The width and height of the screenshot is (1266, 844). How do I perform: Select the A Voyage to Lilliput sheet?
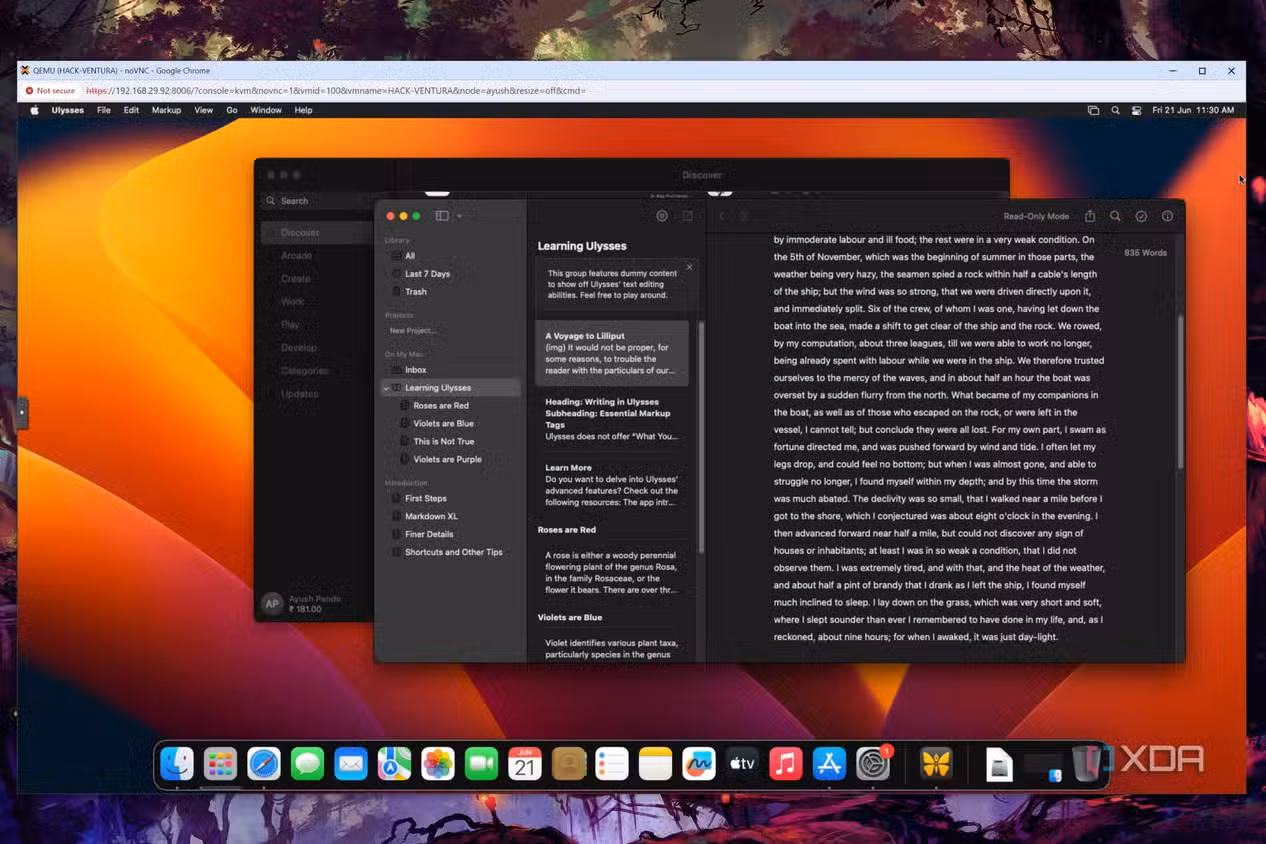[612, 353]
